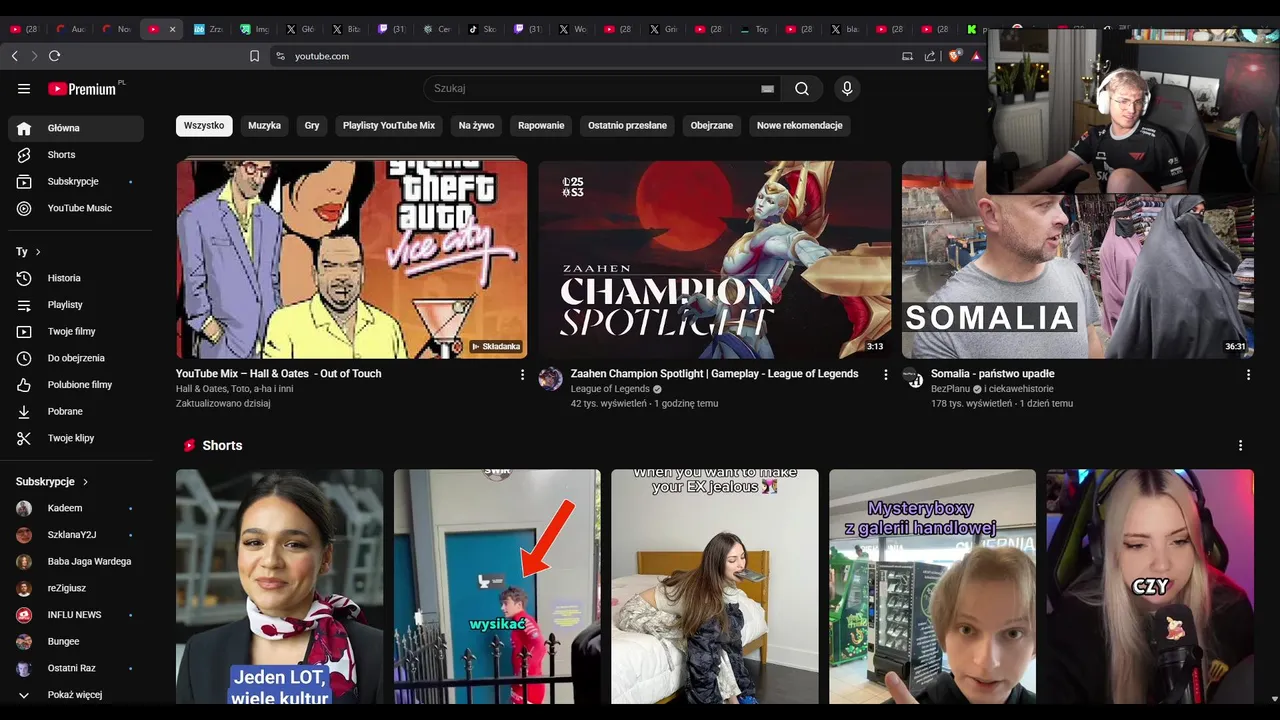Image resolution: width=1280 pixels, height=720 pixels.
Task: Open the YouTube hamburger guide menu
Action: 24,89
